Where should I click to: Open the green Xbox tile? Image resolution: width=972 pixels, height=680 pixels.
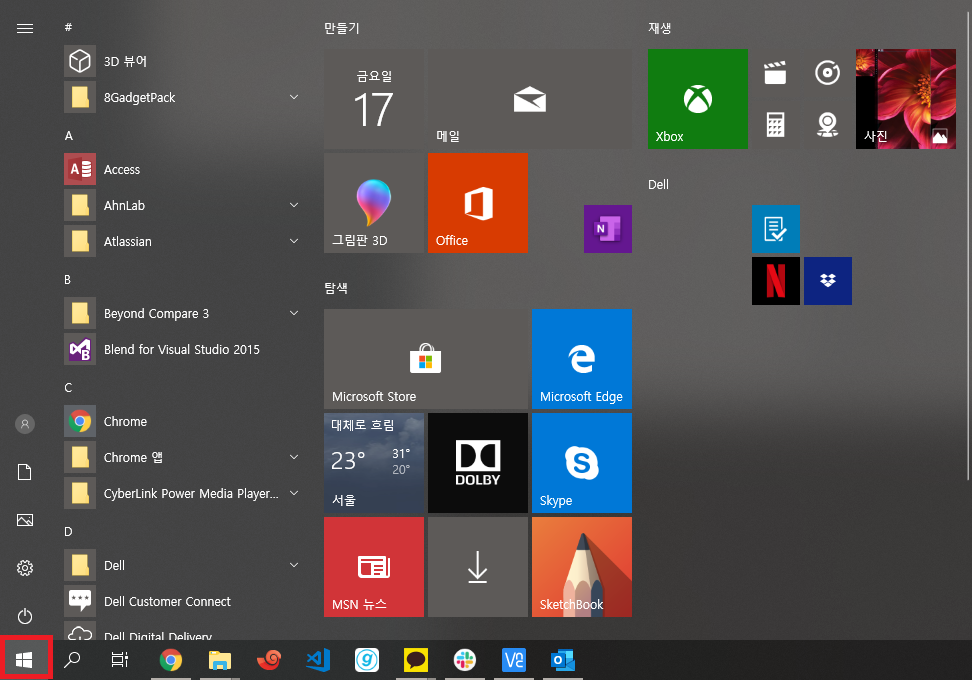point(698,99)
